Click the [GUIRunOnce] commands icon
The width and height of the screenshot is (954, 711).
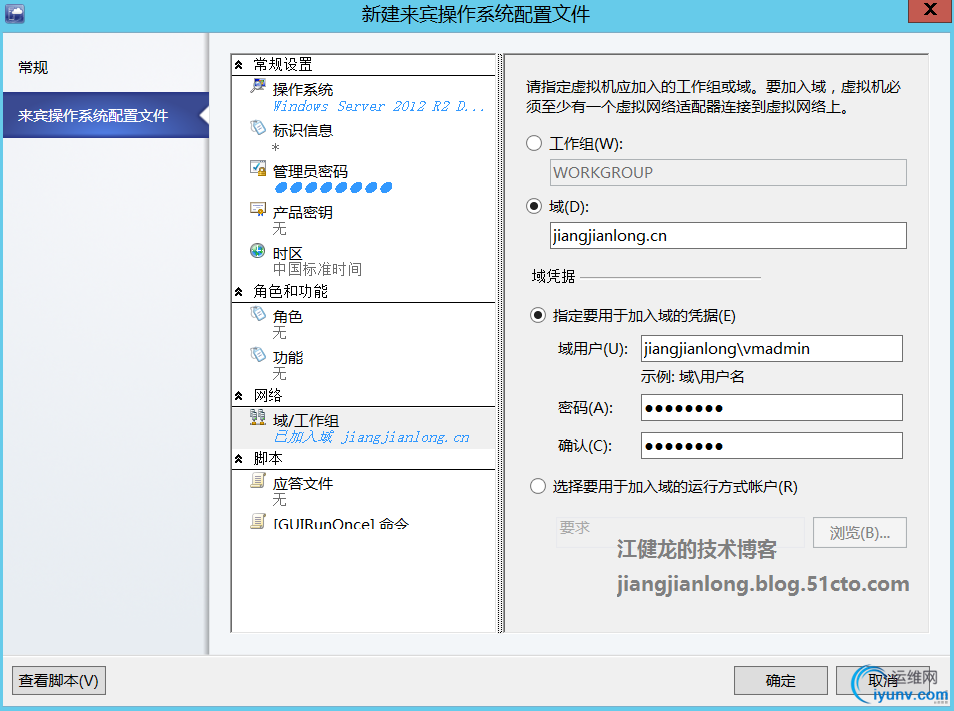point(258,521)
